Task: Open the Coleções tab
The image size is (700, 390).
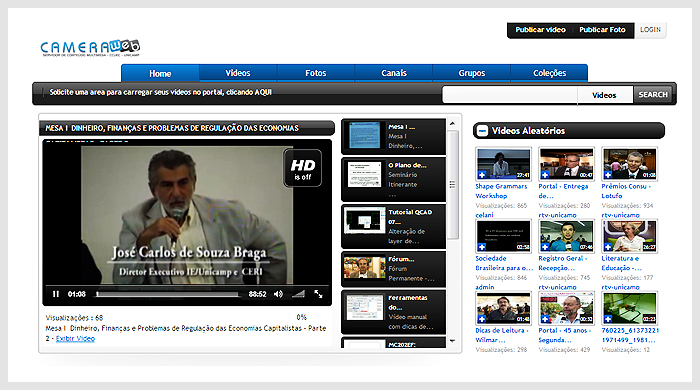Action: coord(549,73)
